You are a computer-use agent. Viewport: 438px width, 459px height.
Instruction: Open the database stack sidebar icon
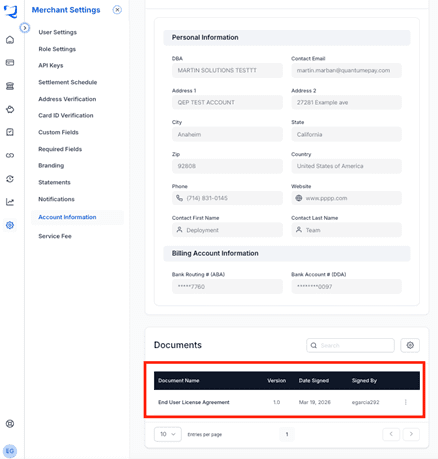(x=10, y=86)
